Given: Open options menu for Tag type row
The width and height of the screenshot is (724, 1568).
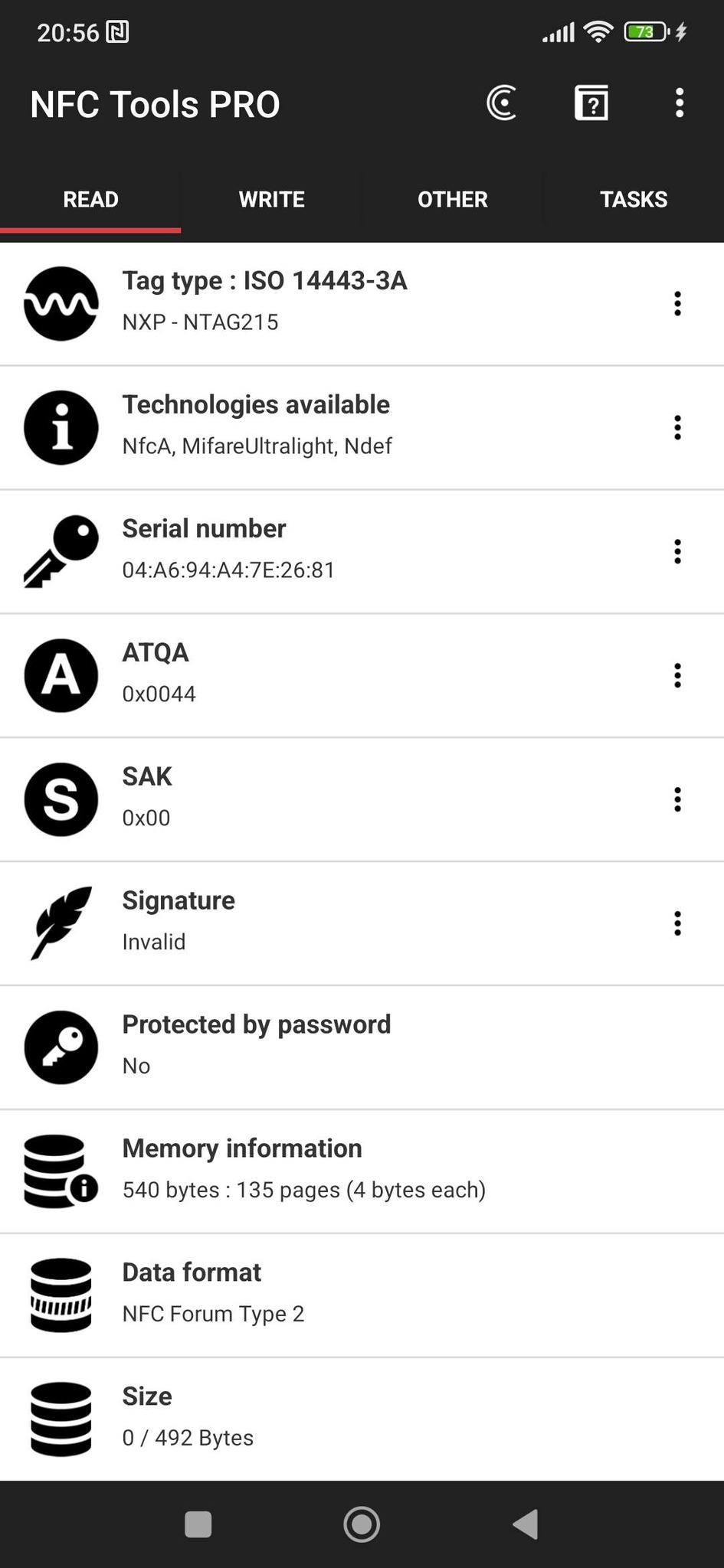Looking at the screenshot, I should click(677, 304).
